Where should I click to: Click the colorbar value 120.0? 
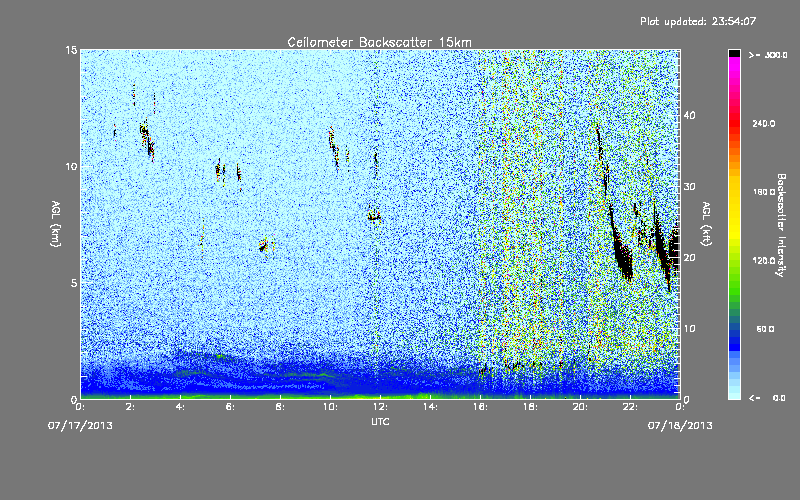click(x=764, y=260)
